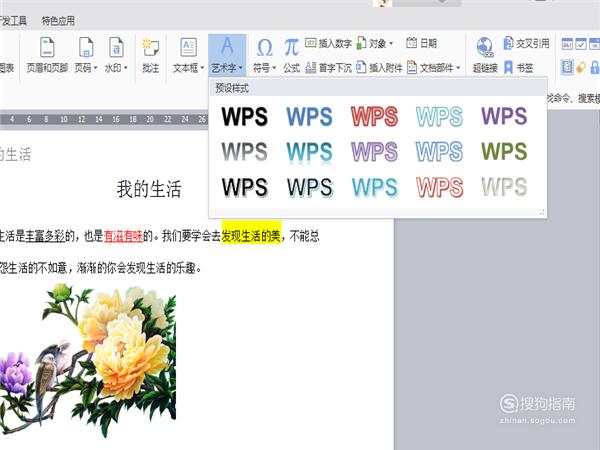The width and height of the screenshot is (600, 450).
Task: Choose the cyan WPS style, third row
Action: coord(375,187)
